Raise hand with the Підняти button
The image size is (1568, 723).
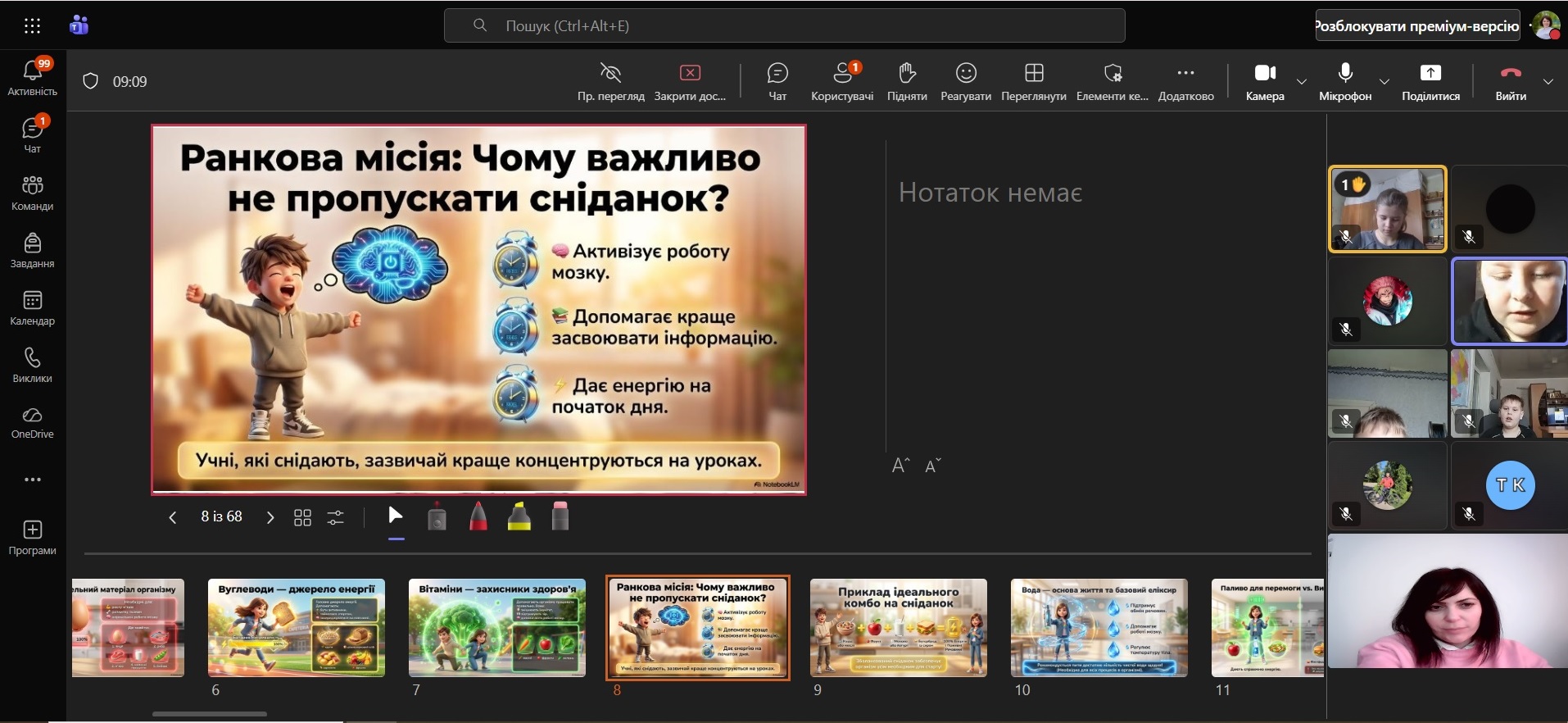tap(906, 81)
